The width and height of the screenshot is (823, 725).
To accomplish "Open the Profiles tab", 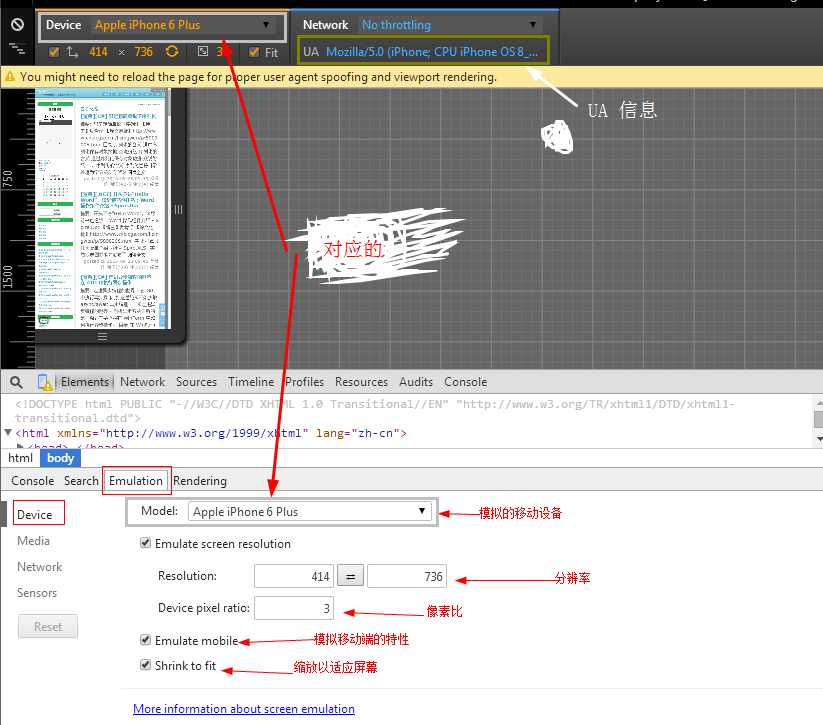I will click(304, 382).
